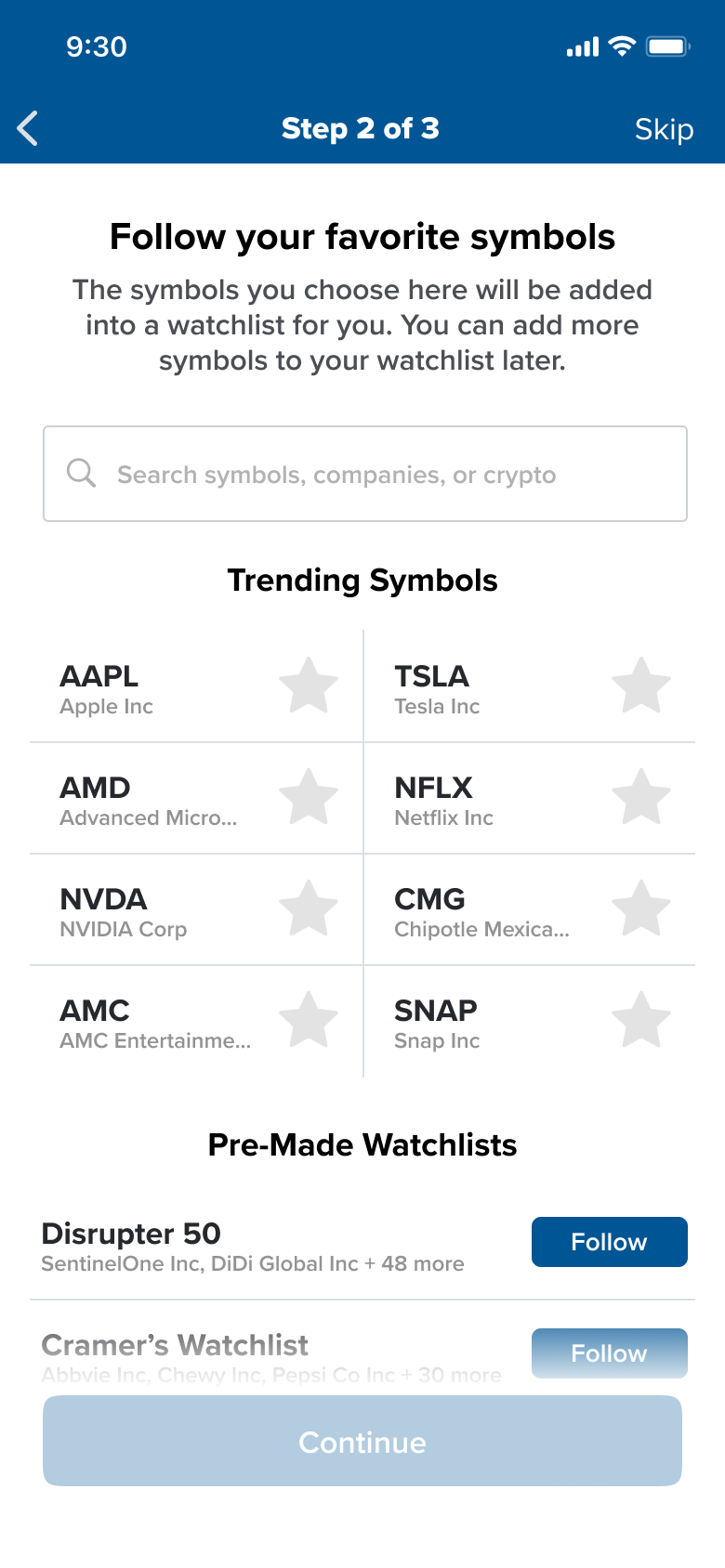
Task: Star the AAPL symbol
Action: point(309,686)
